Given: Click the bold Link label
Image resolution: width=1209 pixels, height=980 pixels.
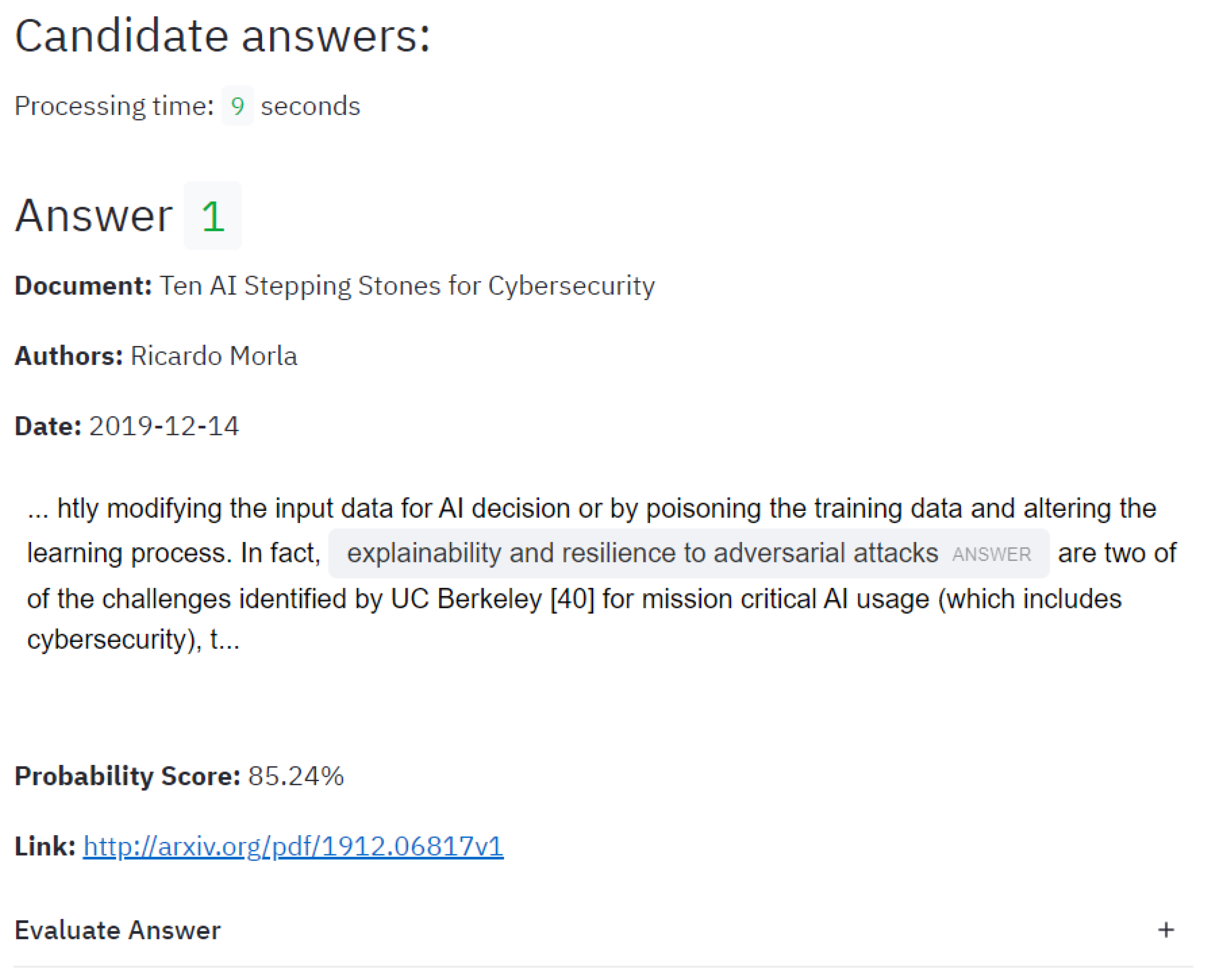Looking at the screenshot, I should coord(45,846).
